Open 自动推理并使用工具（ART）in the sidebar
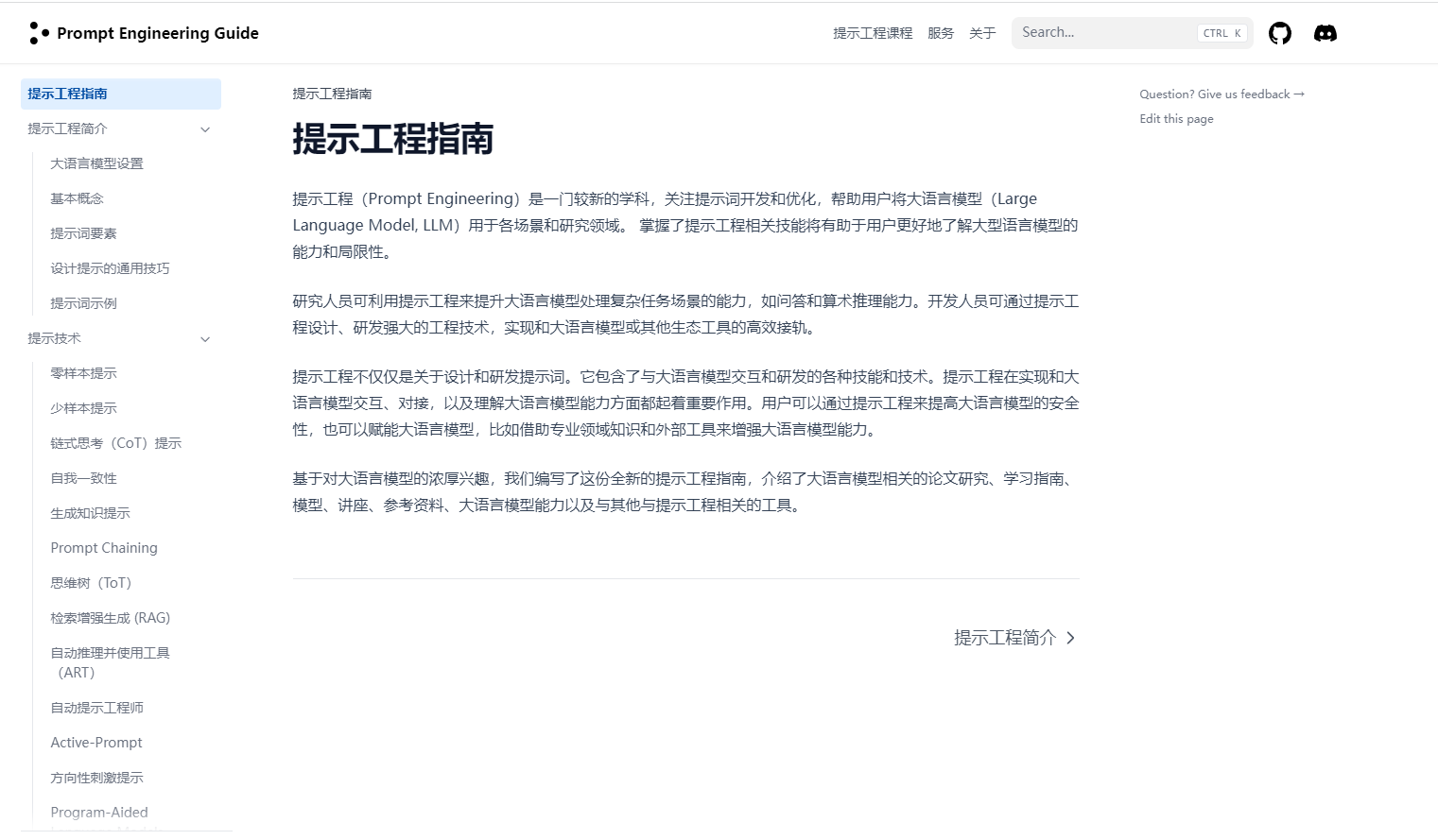The image size is (1438, 840). tap(110, 662)
